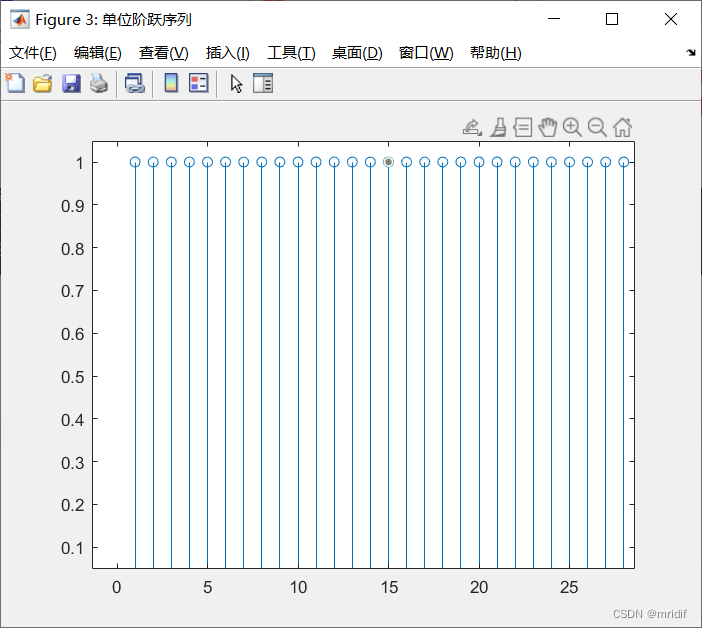The width and height of the screenshot is (702, 628).
Task: Activate the data brushing tool
Action: click(498, 128)
